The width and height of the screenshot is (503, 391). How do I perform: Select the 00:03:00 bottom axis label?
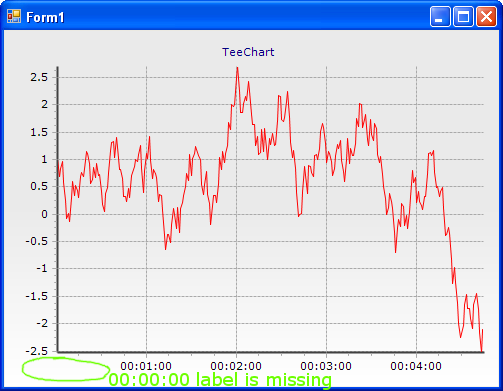click(x=326, y=366)
